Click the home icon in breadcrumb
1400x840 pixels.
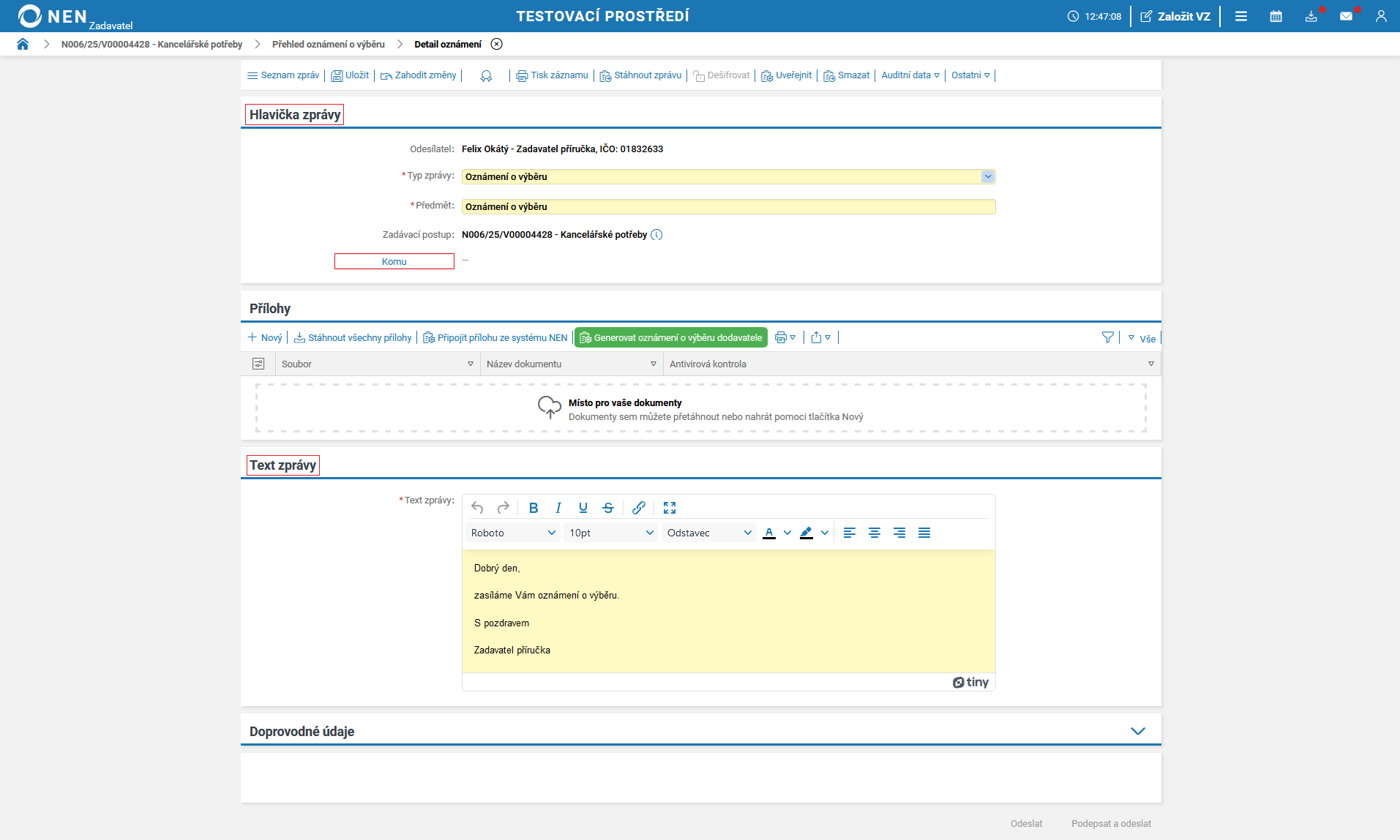click(x=23, y=44)
